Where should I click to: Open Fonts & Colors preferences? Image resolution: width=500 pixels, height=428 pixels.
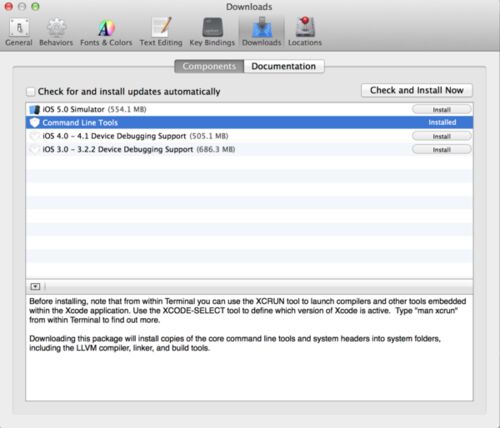106,32
